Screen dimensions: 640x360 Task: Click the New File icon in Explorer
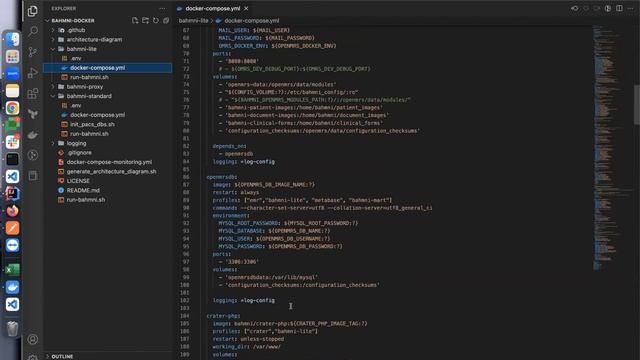coord(135,20)
